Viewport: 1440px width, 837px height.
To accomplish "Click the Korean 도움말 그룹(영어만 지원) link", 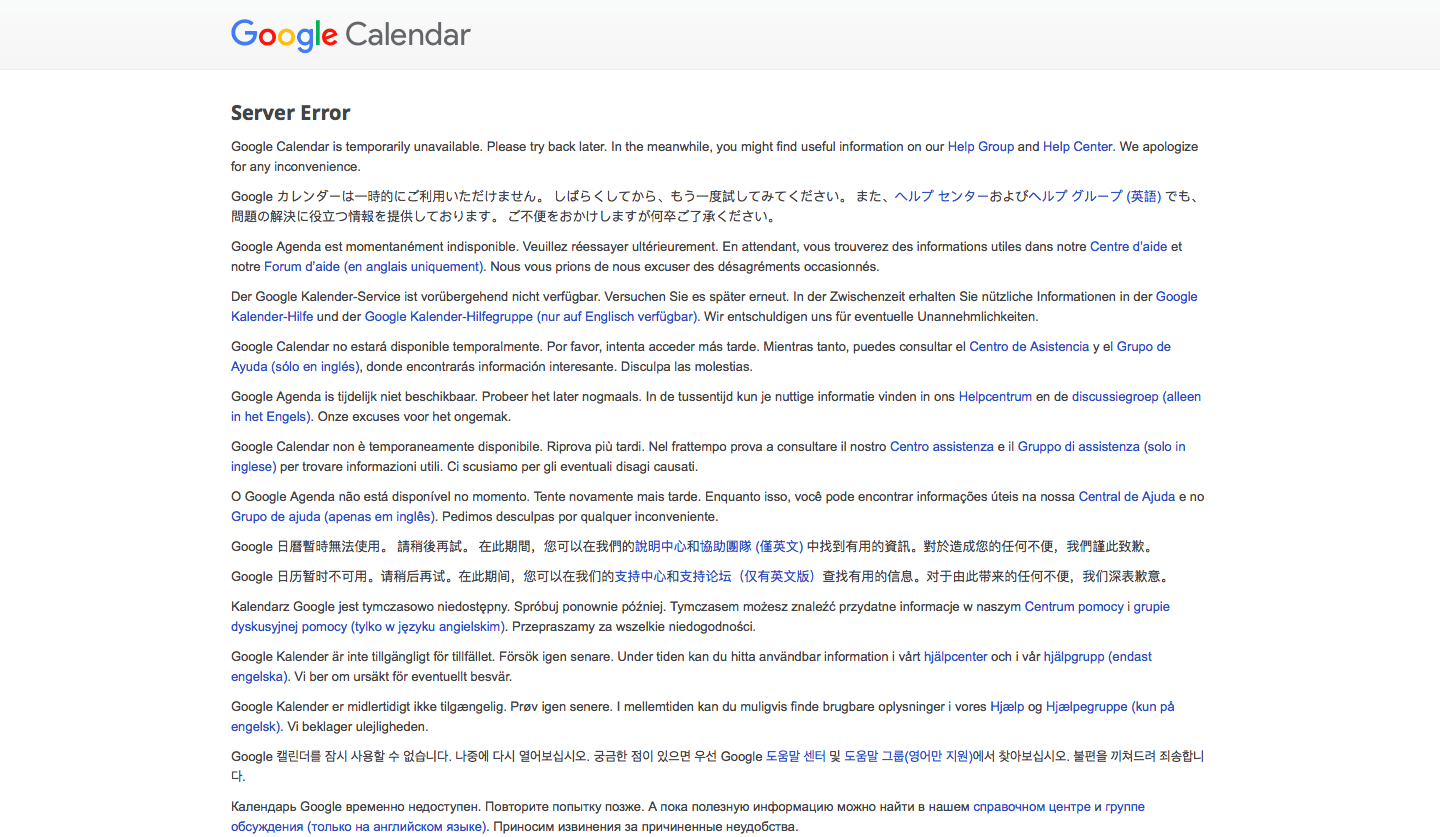I will [x=908, y=756].
